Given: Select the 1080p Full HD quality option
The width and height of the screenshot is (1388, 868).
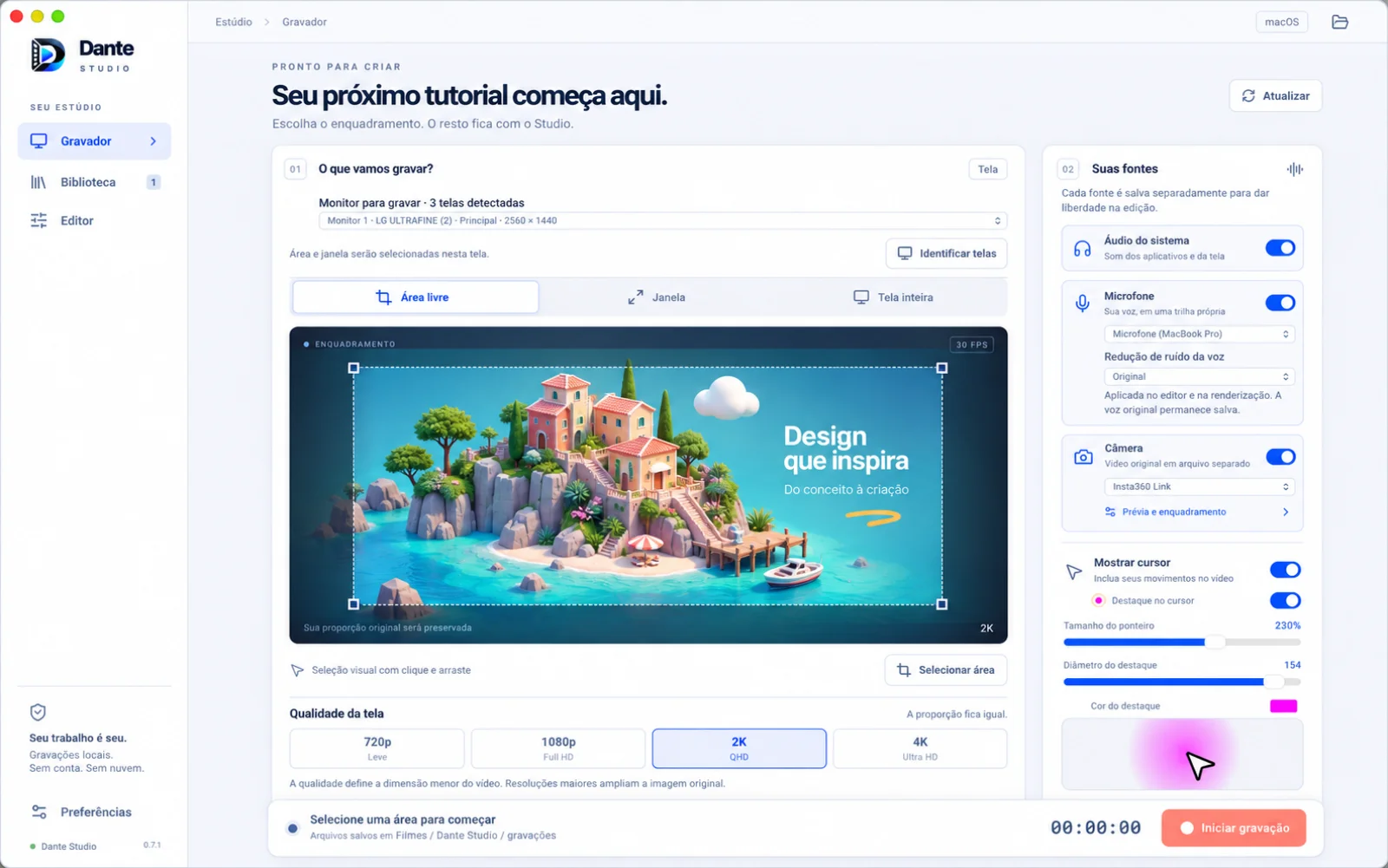Looking at the screenshot, I should pyautogui.click(x=558, y=748).
